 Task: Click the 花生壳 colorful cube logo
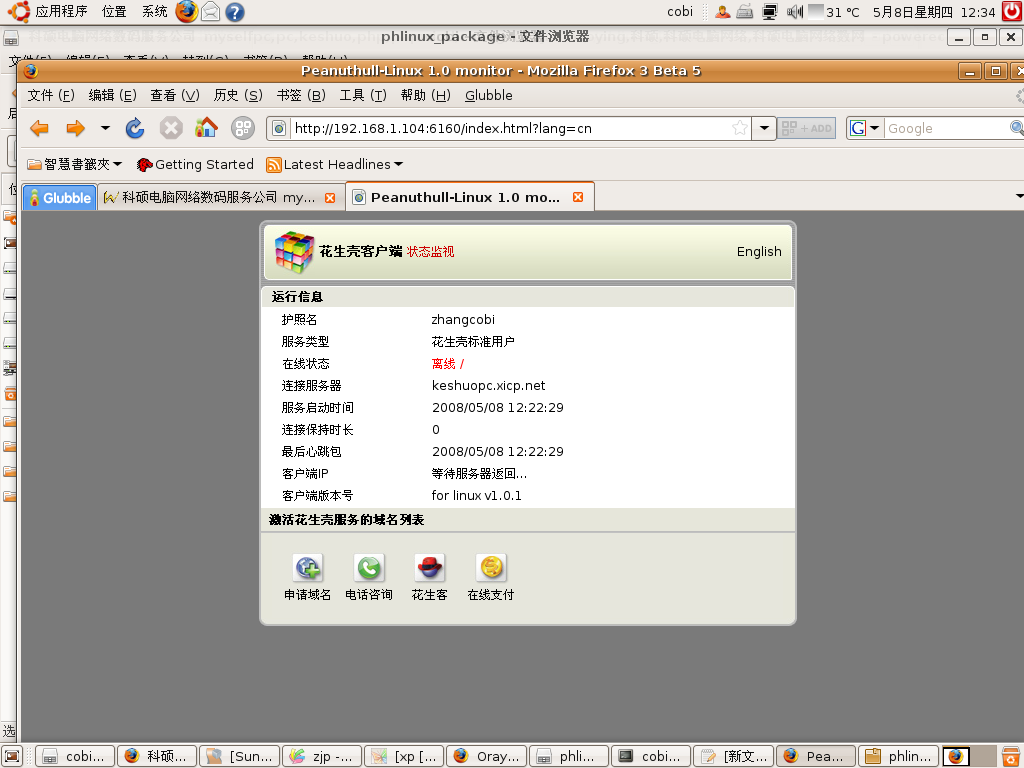[x=294, y=252]
